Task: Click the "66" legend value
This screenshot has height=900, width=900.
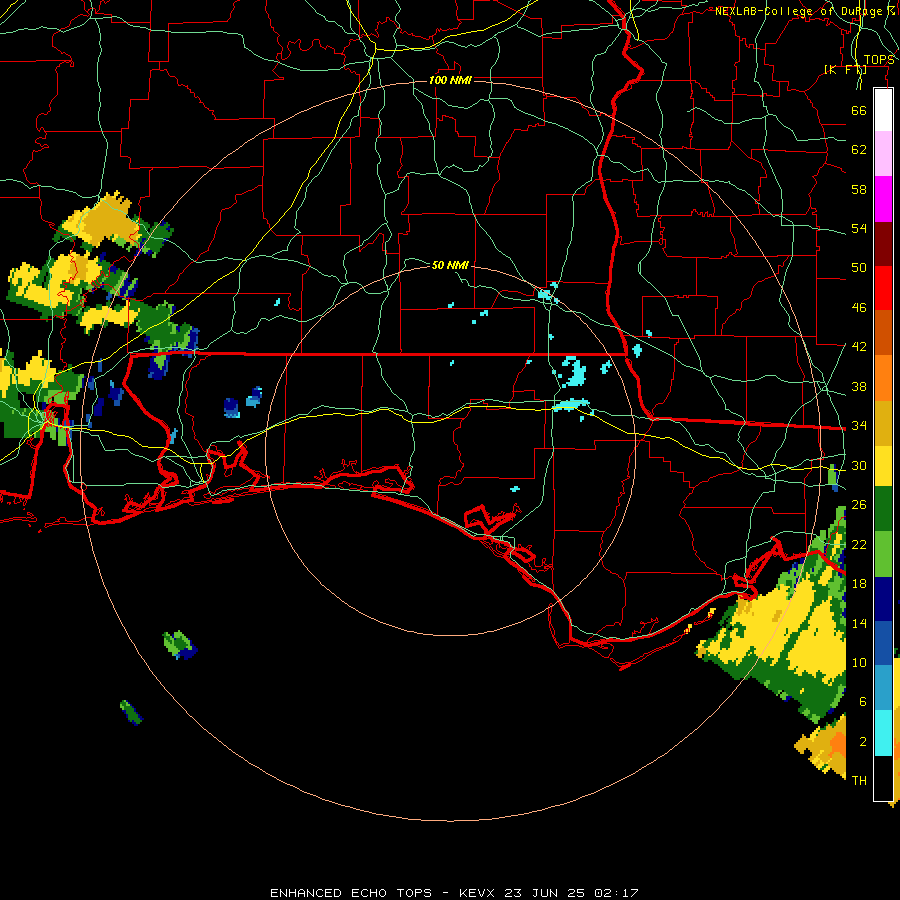Action: pos(859,110)
